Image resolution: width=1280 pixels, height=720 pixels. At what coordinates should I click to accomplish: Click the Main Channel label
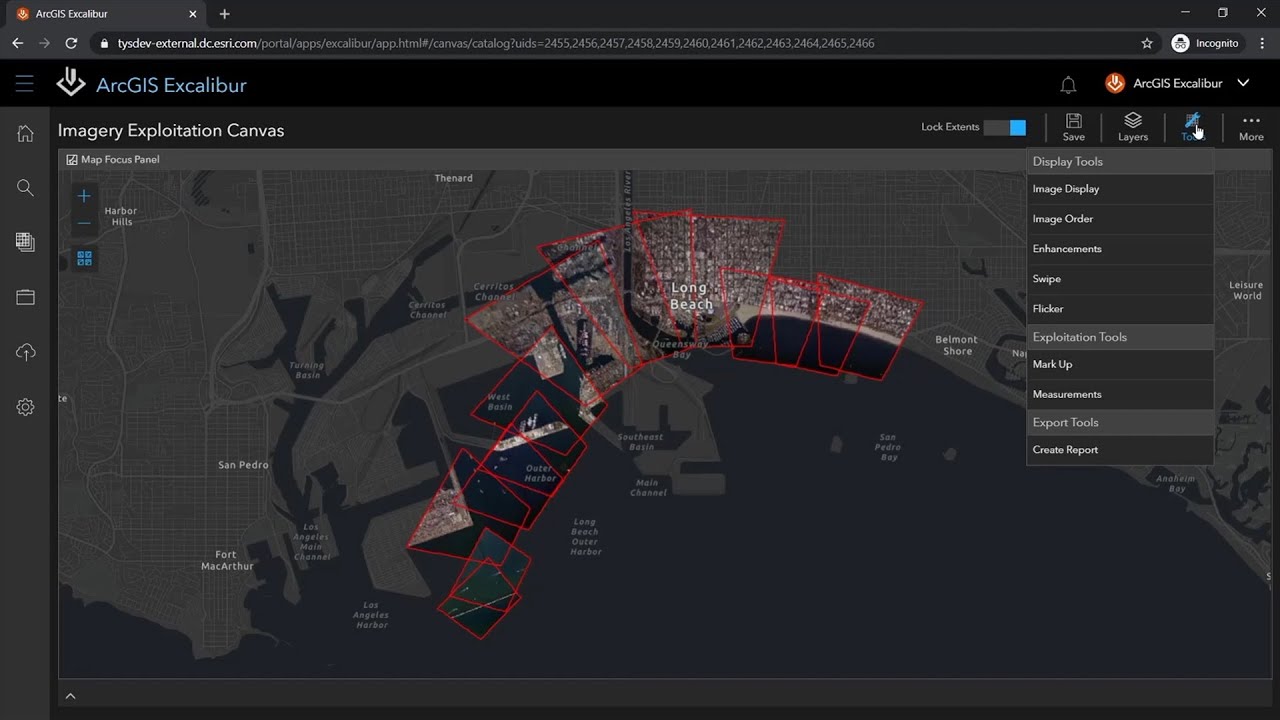(x=648, y=487)
